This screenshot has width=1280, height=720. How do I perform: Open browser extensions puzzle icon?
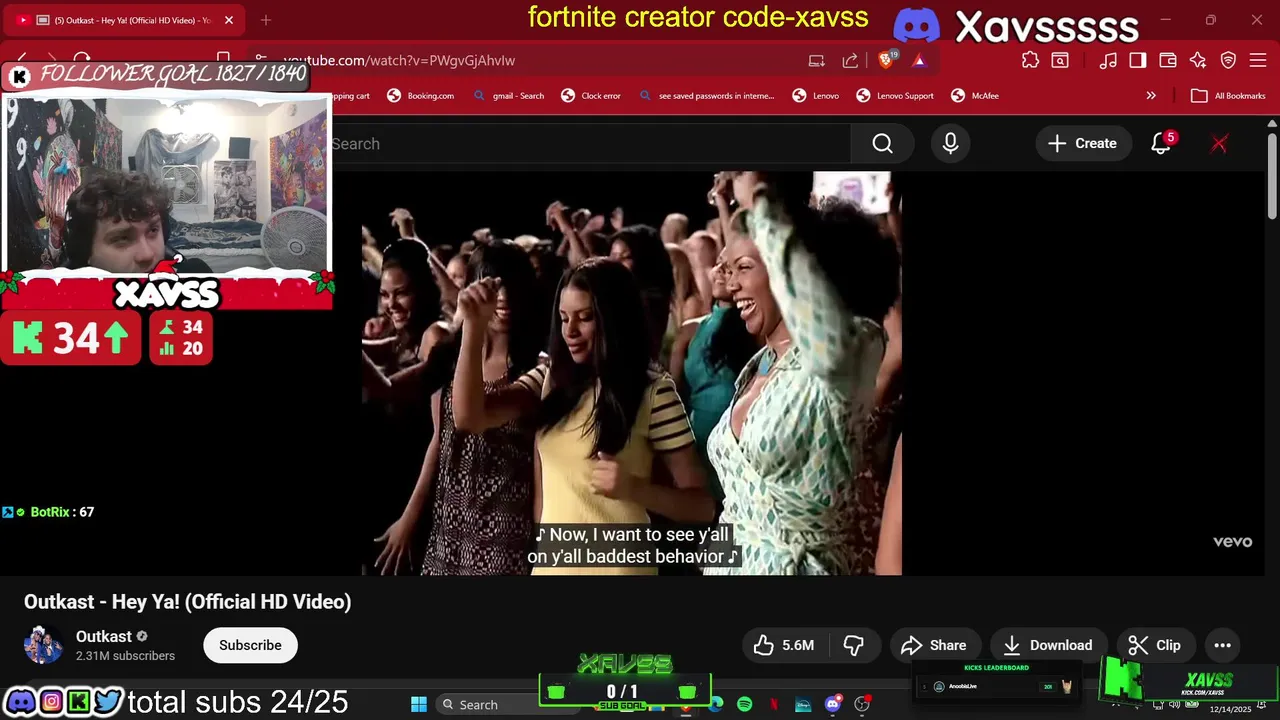(1030, 60)
